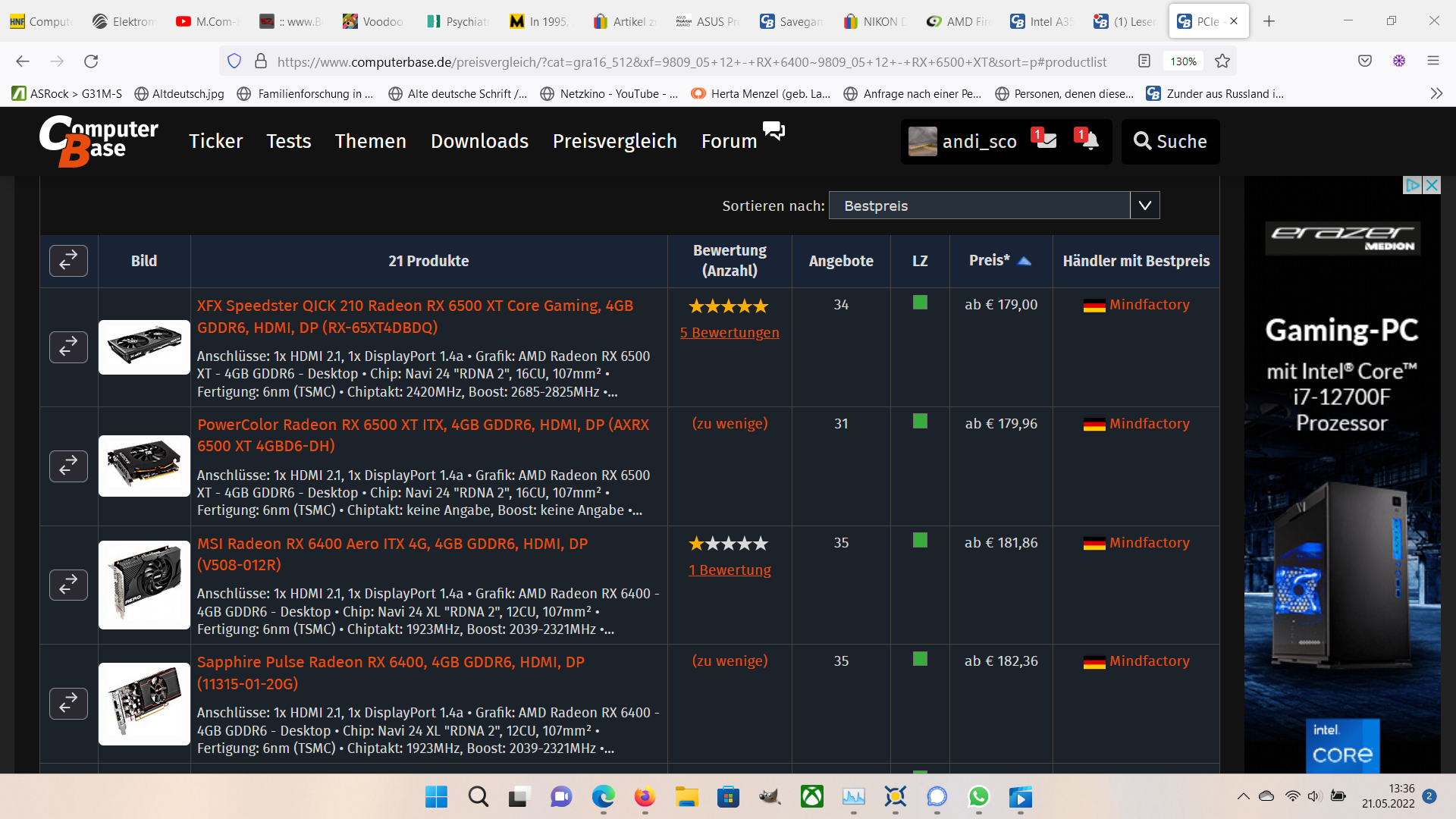Open the bell notifications icon

(1089, 140)
